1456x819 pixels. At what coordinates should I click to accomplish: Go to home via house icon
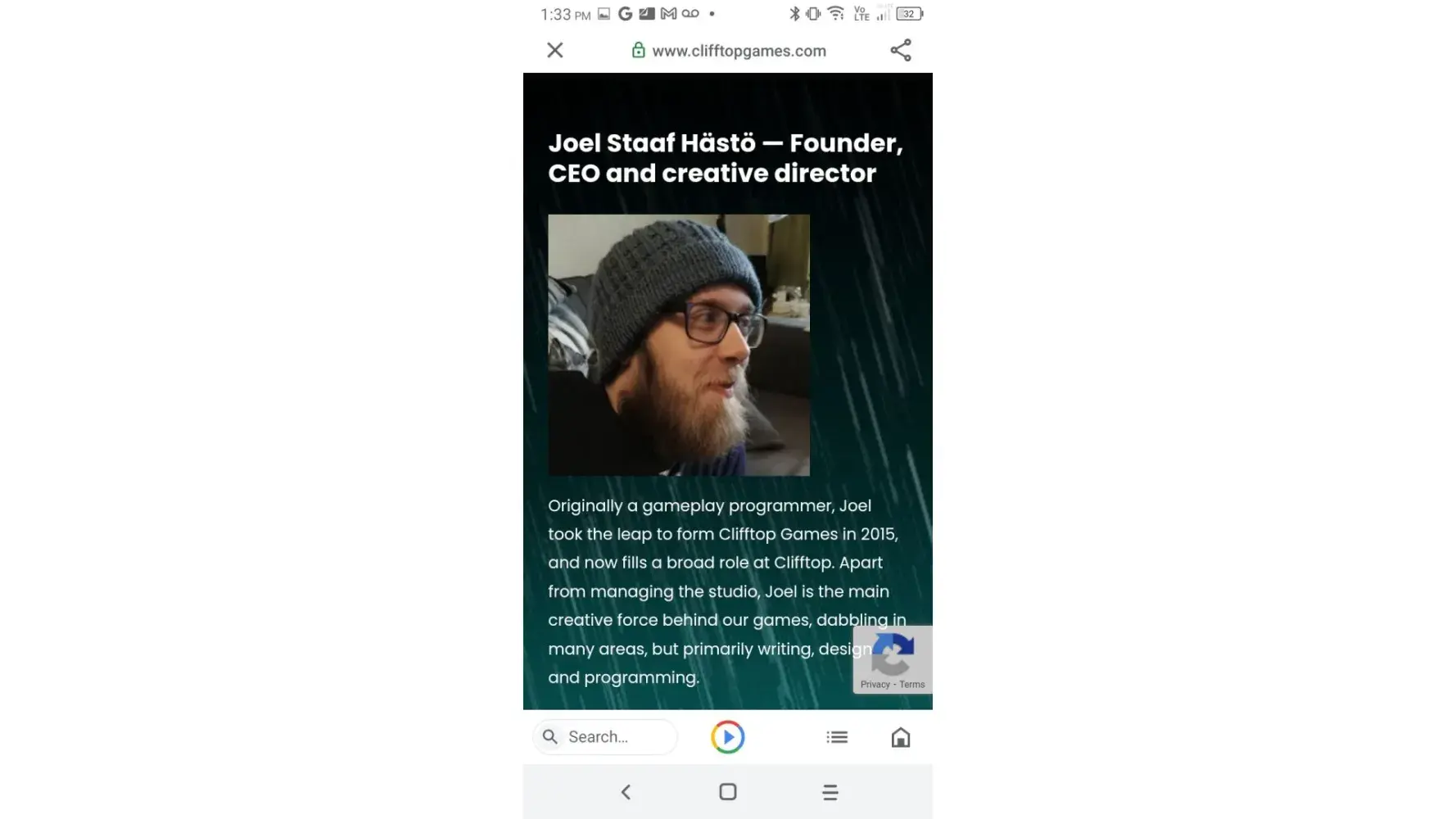pyautogui.click(x=900, y=737)
